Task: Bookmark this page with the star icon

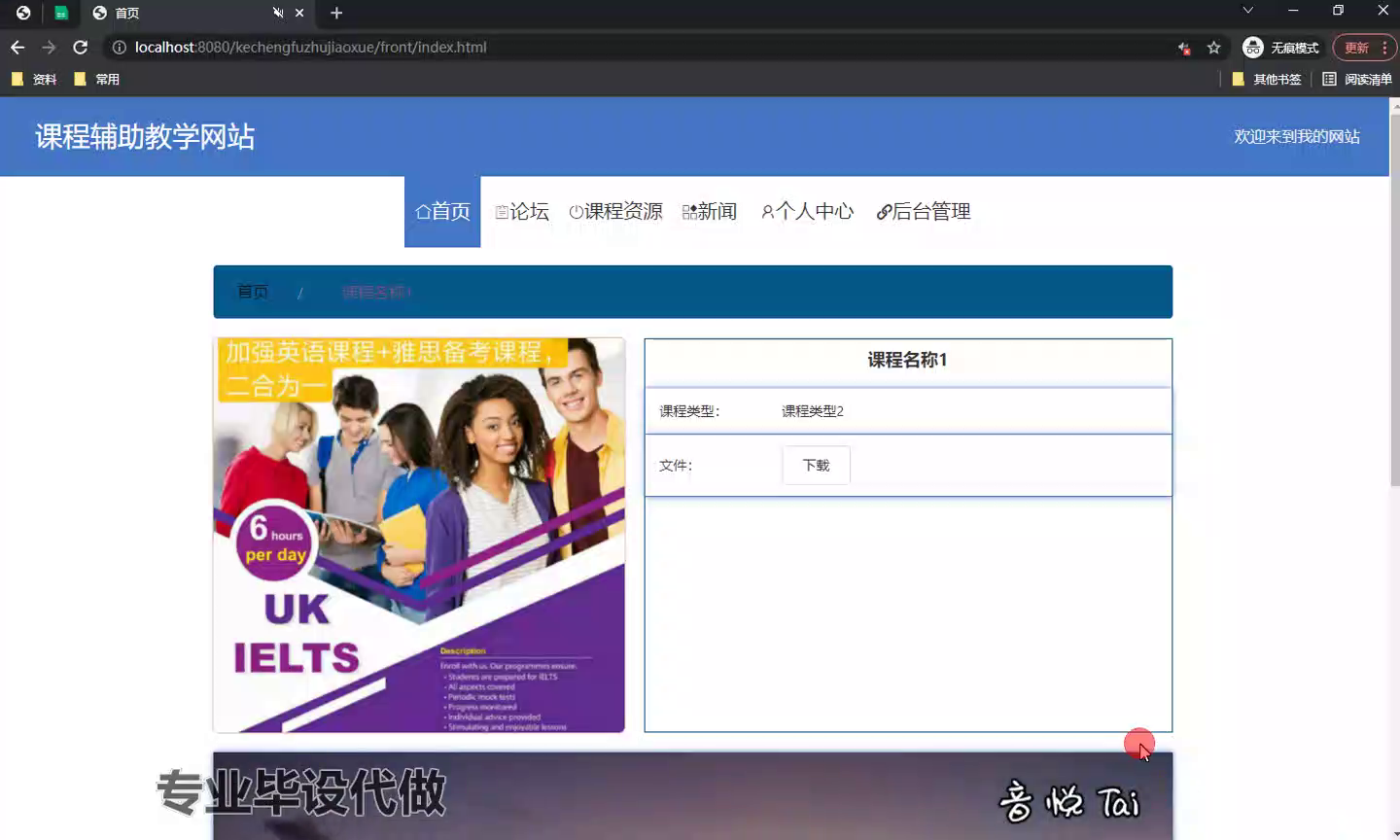Action: coord(1213,48)
